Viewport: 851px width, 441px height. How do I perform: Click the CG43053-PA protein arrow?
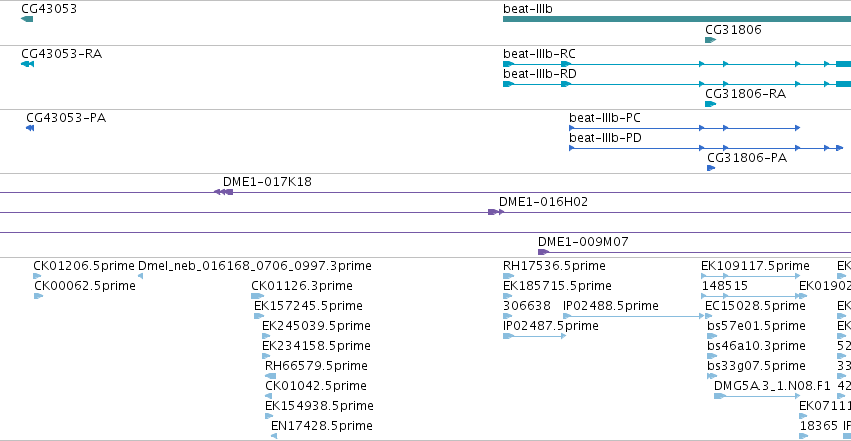pos(30,128)
